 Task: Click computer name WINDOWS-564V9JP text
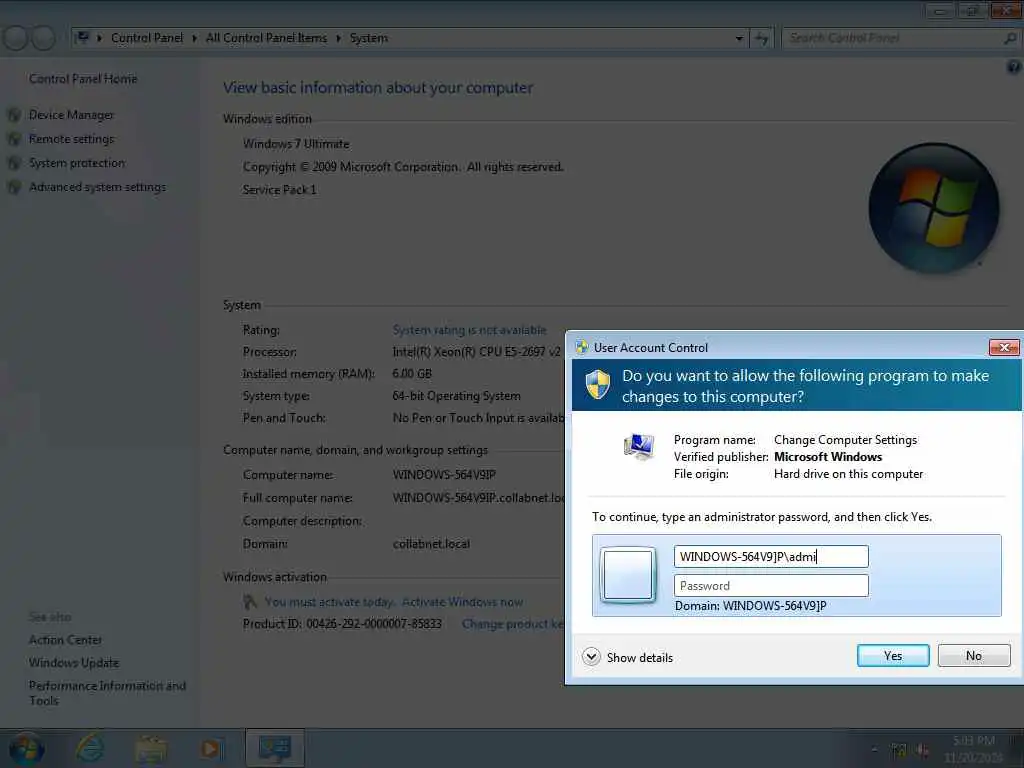444,475
